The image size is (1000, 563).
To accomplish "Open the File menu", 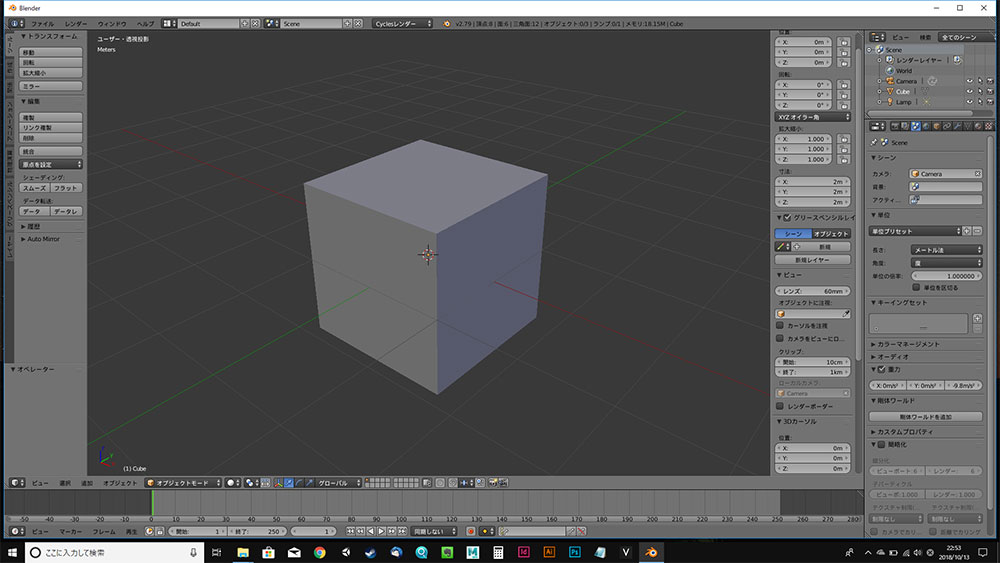I will pyautogui.click(x=43, y=24).
